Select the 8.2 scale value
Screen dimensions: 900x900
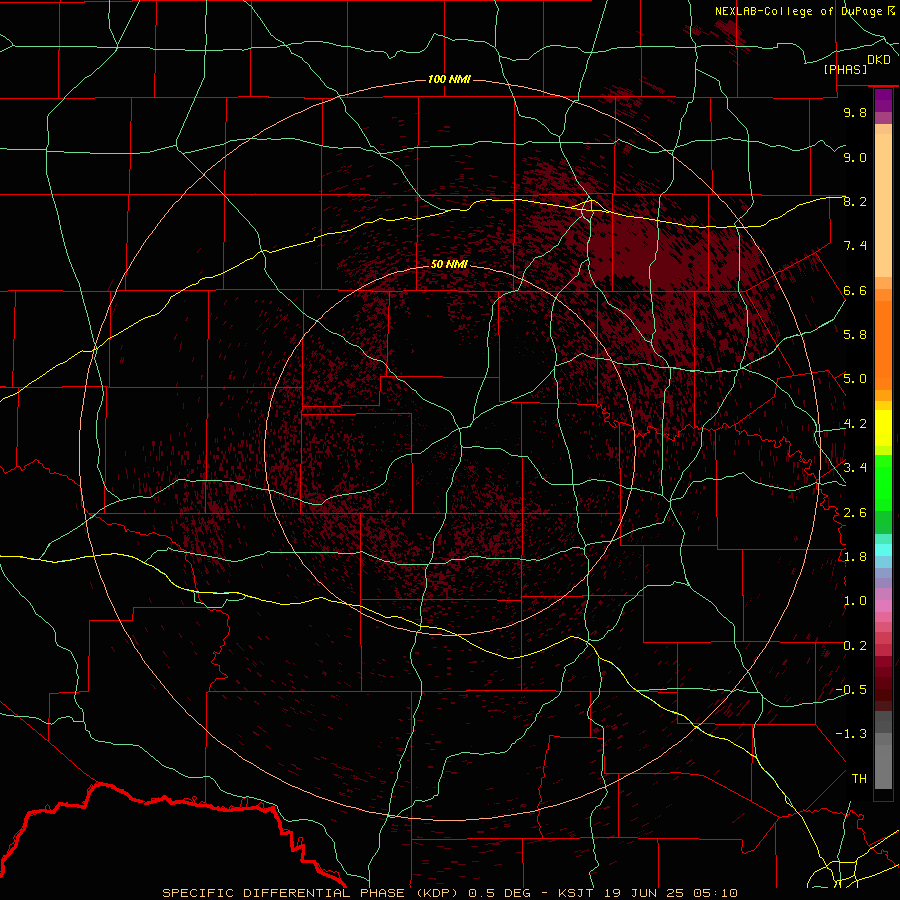coord(855,201)
